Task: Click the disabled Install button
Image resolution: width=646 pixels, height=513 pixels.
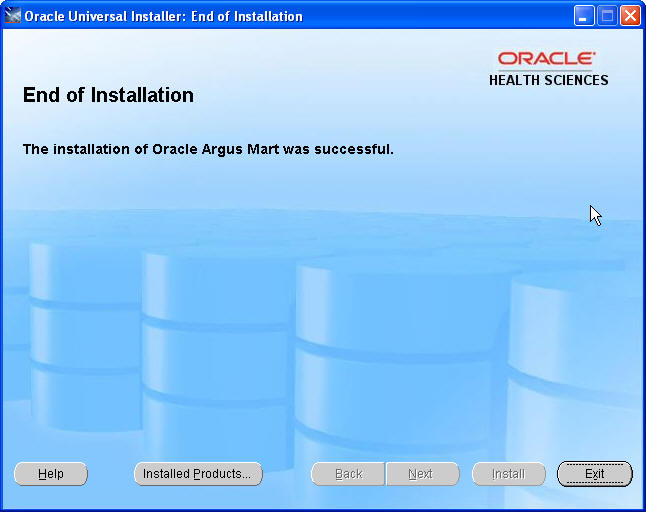Action: tap(509, 474)
